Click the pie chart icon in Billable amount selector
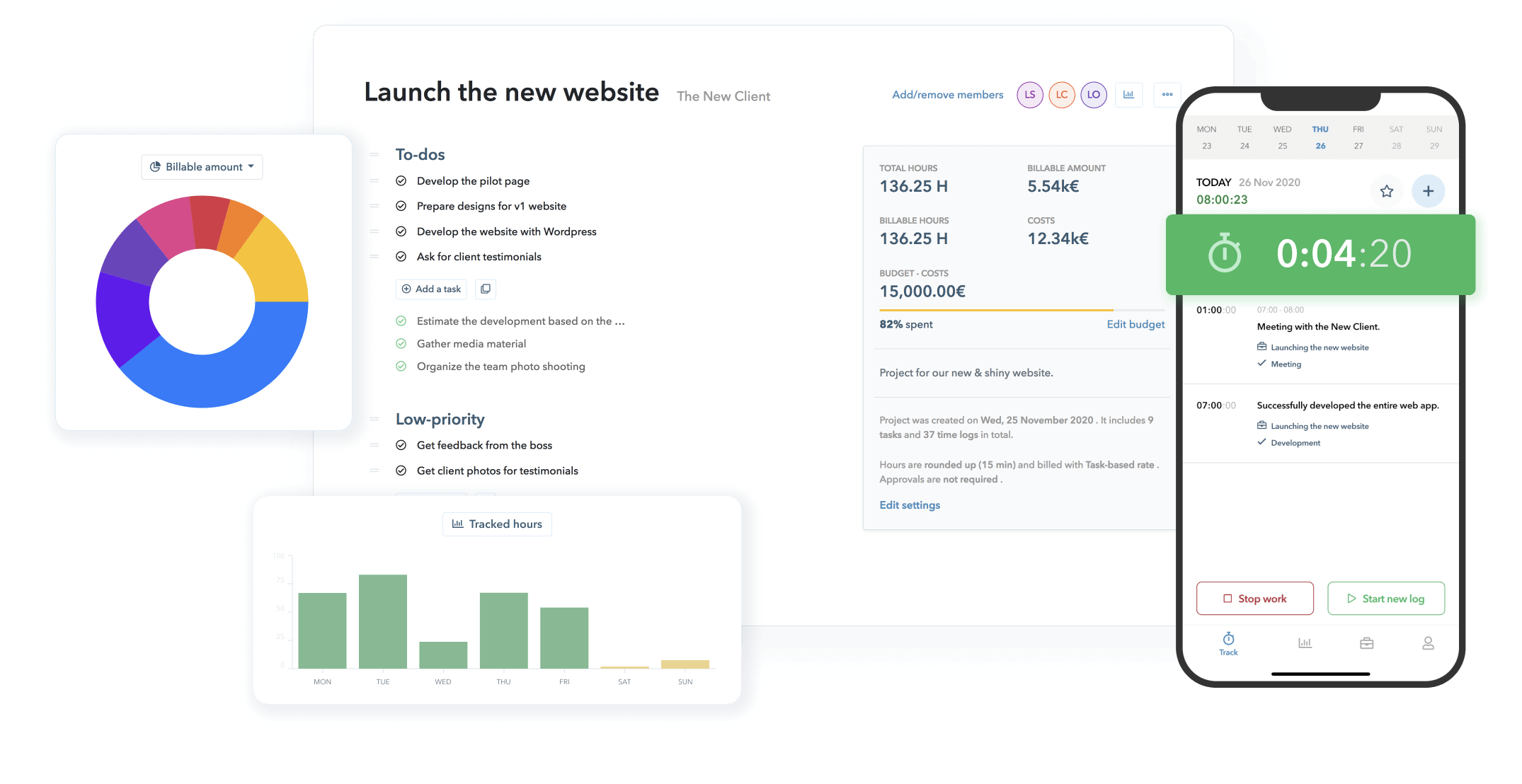The width and height of the screenshot is (1522, 784). [155, 167]
